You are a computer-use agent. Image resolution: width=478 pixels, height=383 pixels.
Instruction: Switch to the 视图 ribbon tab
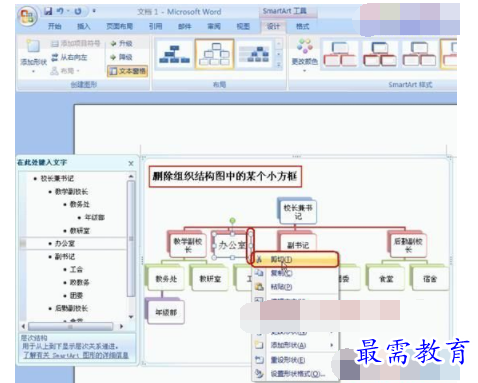[x=243, y=26]
